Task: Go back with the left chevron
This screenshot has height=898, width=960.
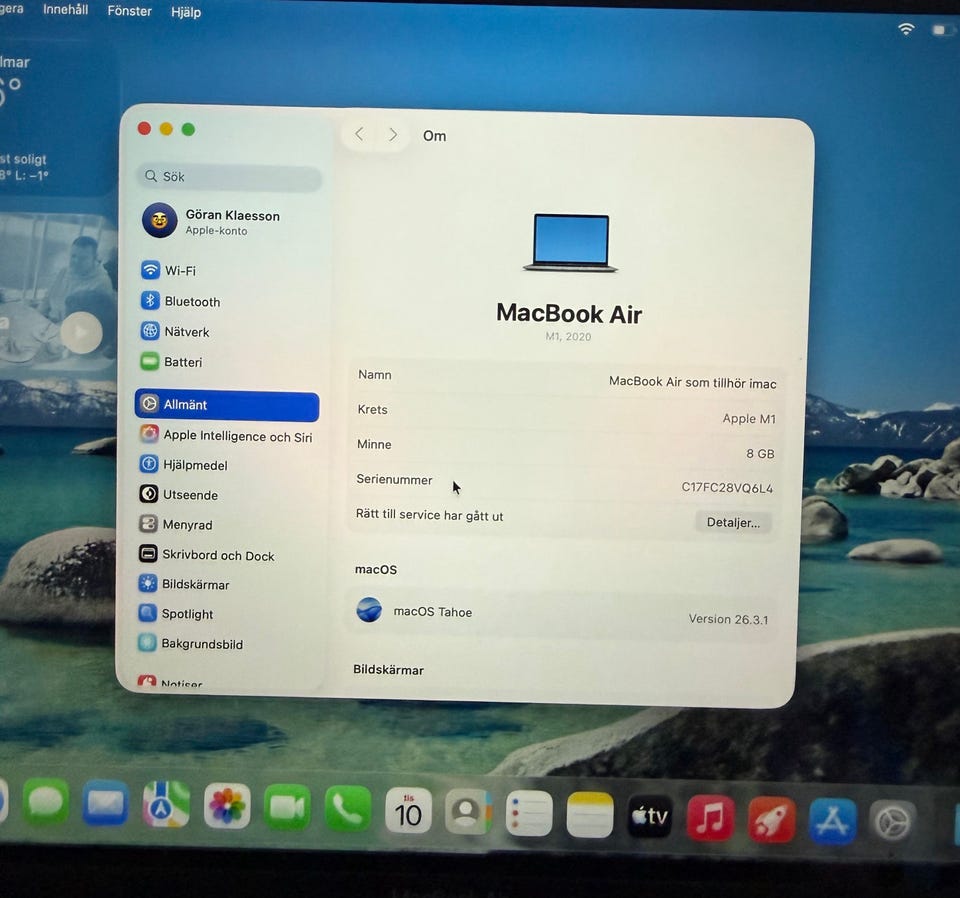Action: point(359,134)
